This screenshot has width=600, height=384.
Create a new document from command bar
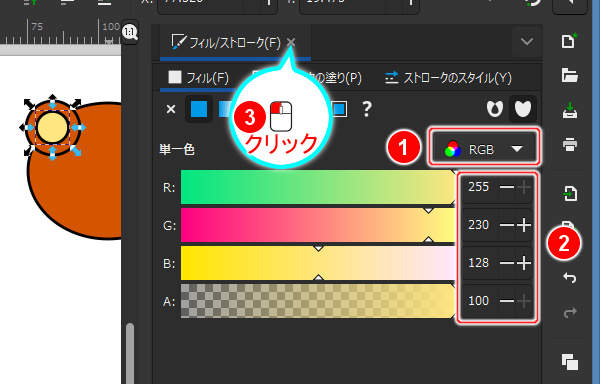click(569, 41)
